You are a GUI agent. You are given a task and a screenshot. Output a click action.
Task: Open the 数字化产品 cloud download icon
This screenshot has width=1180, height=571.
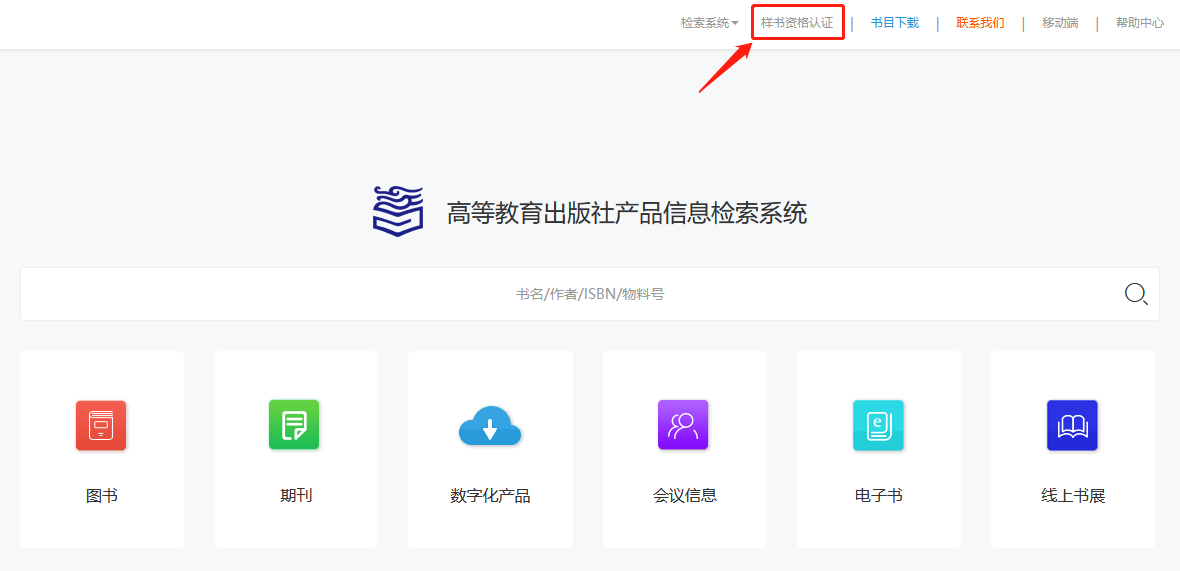pyautogui.click(x=490, y=425)
